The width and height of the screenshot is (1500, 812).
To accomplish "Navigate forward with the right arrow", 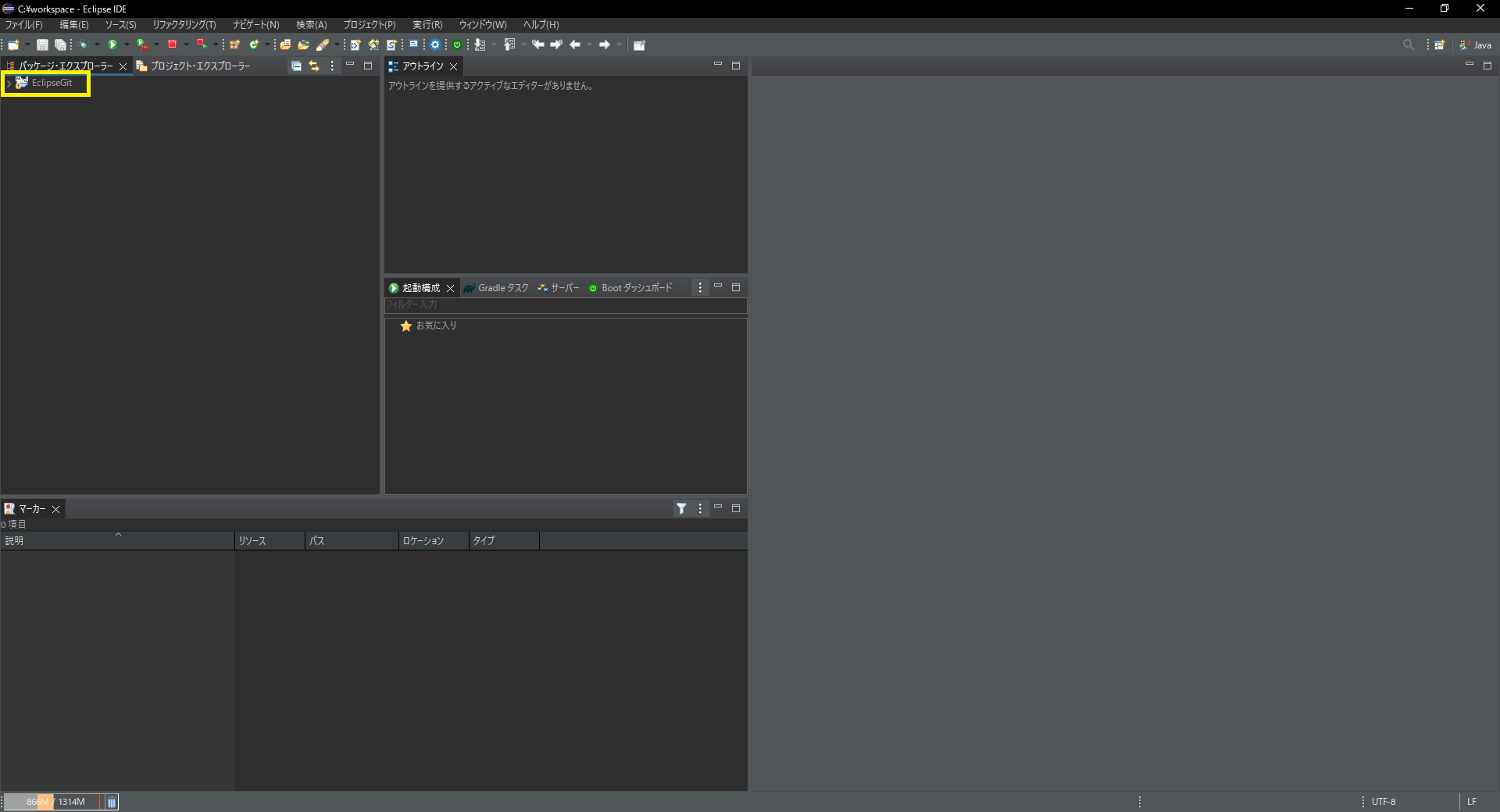I will 605,45.
